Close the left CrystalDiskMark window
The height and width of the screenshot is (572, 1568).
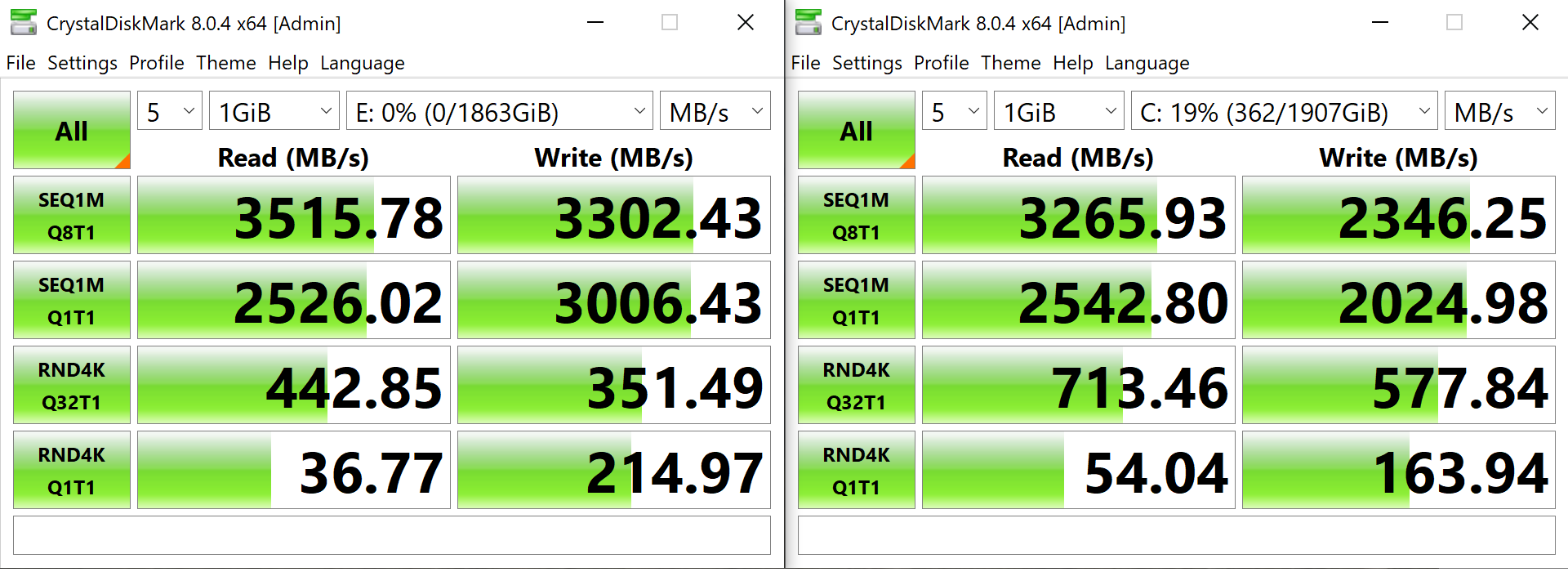tap(746, 22)
